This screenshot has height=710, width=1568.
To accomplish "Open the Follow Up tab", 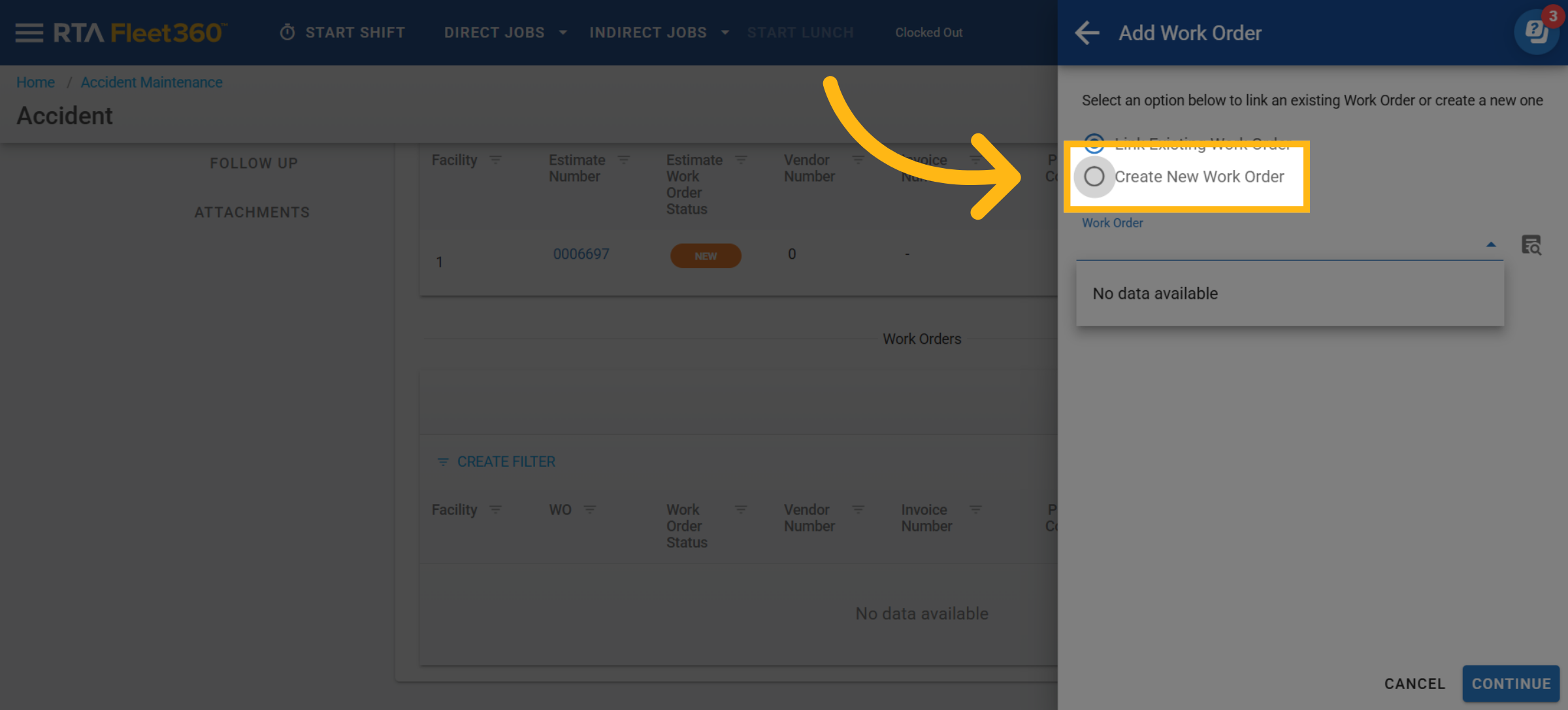I will point(253,163).
